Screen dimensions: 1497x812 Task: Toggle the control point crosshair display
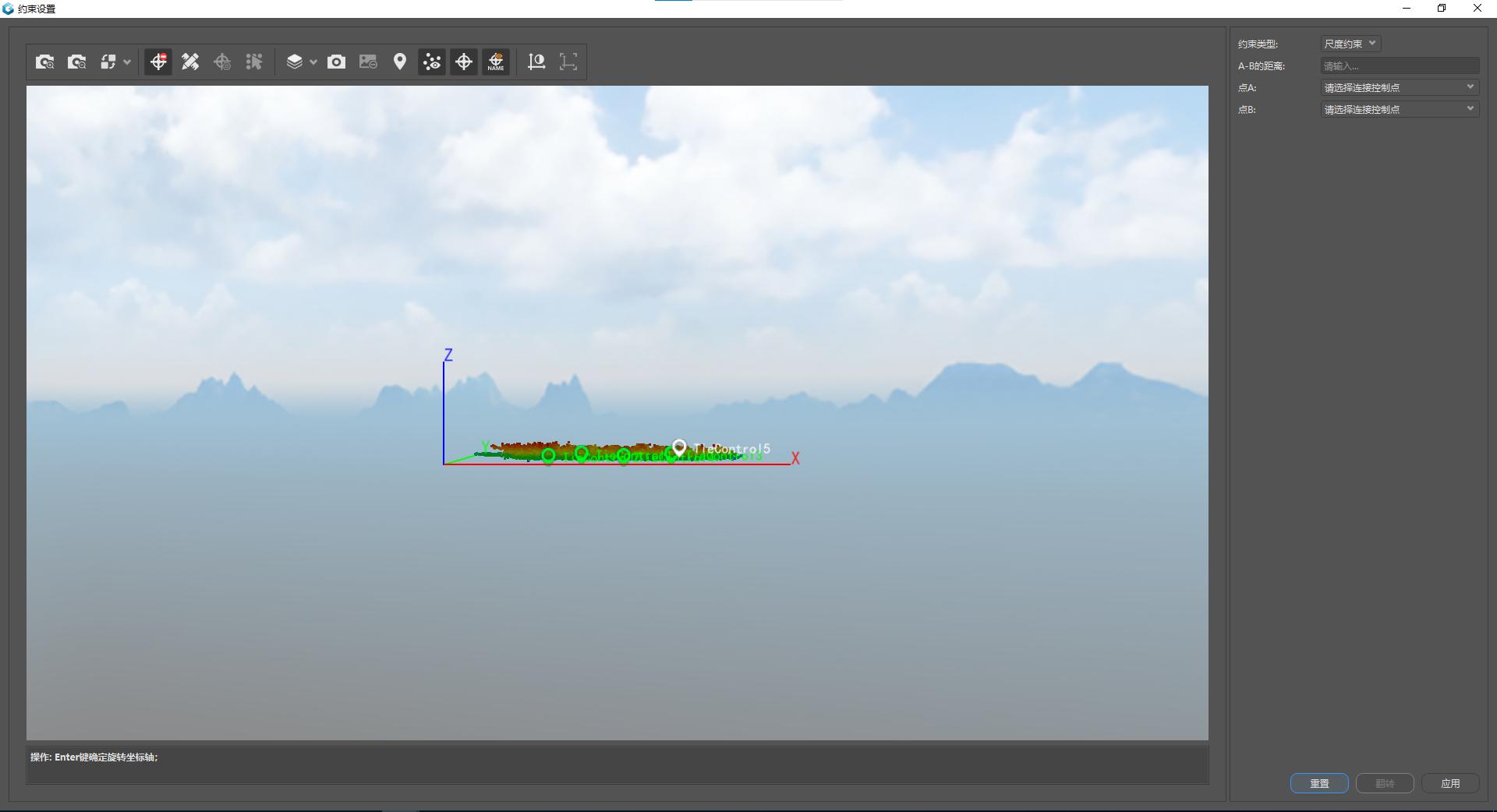(464, 62)
